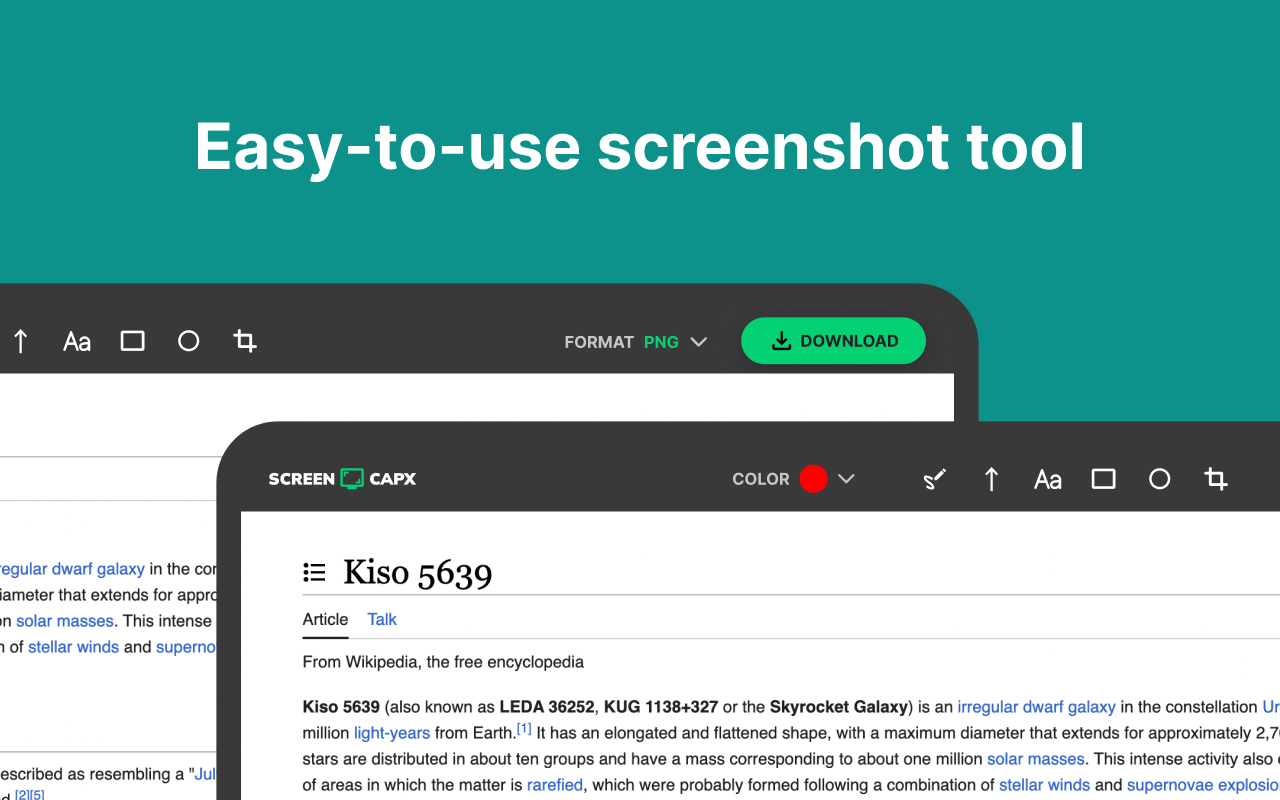Switch to the Talk tab

click(382, 620)
